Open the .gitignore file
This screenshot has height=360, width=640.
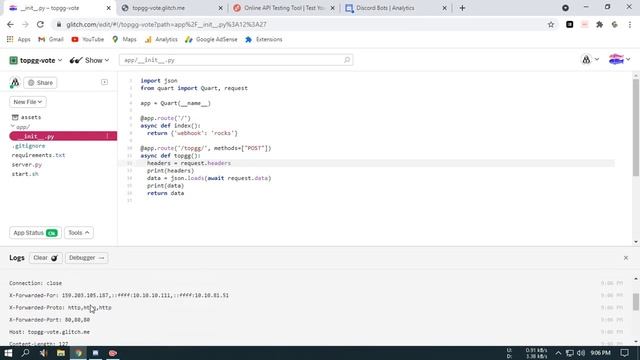point(29,146)
